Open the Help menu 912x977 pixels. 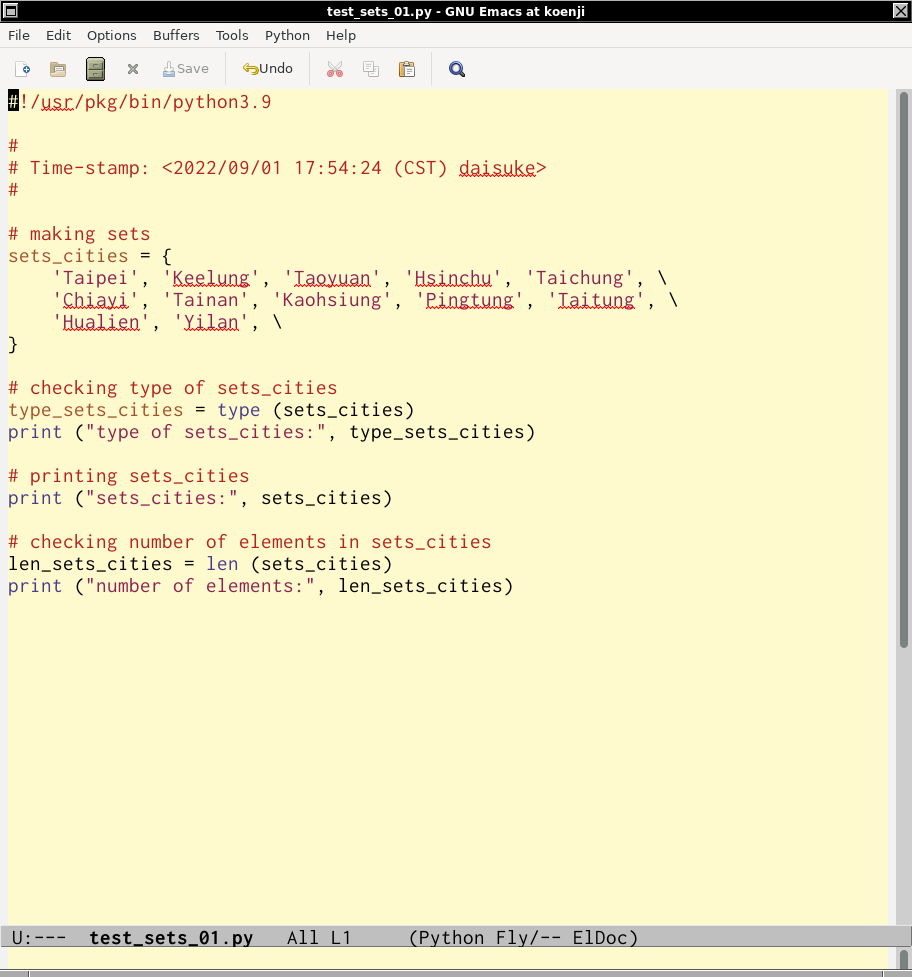pyautogui.click(x=341, y=35)
